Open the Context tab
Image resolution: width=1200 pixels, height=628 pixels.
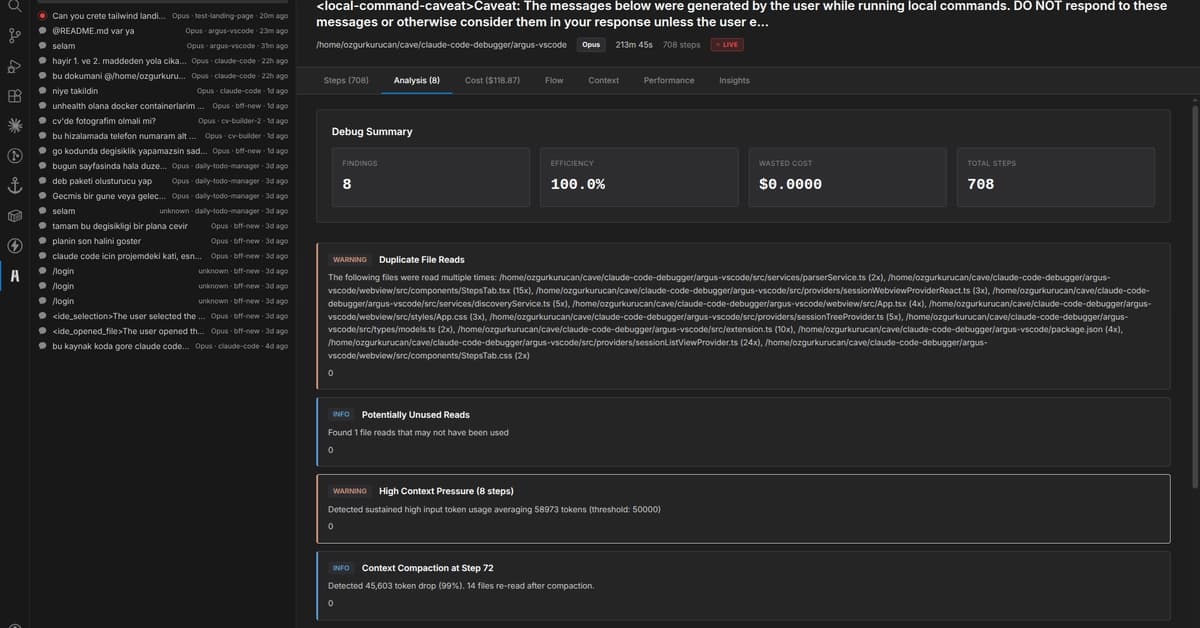(x=603, y=80)
